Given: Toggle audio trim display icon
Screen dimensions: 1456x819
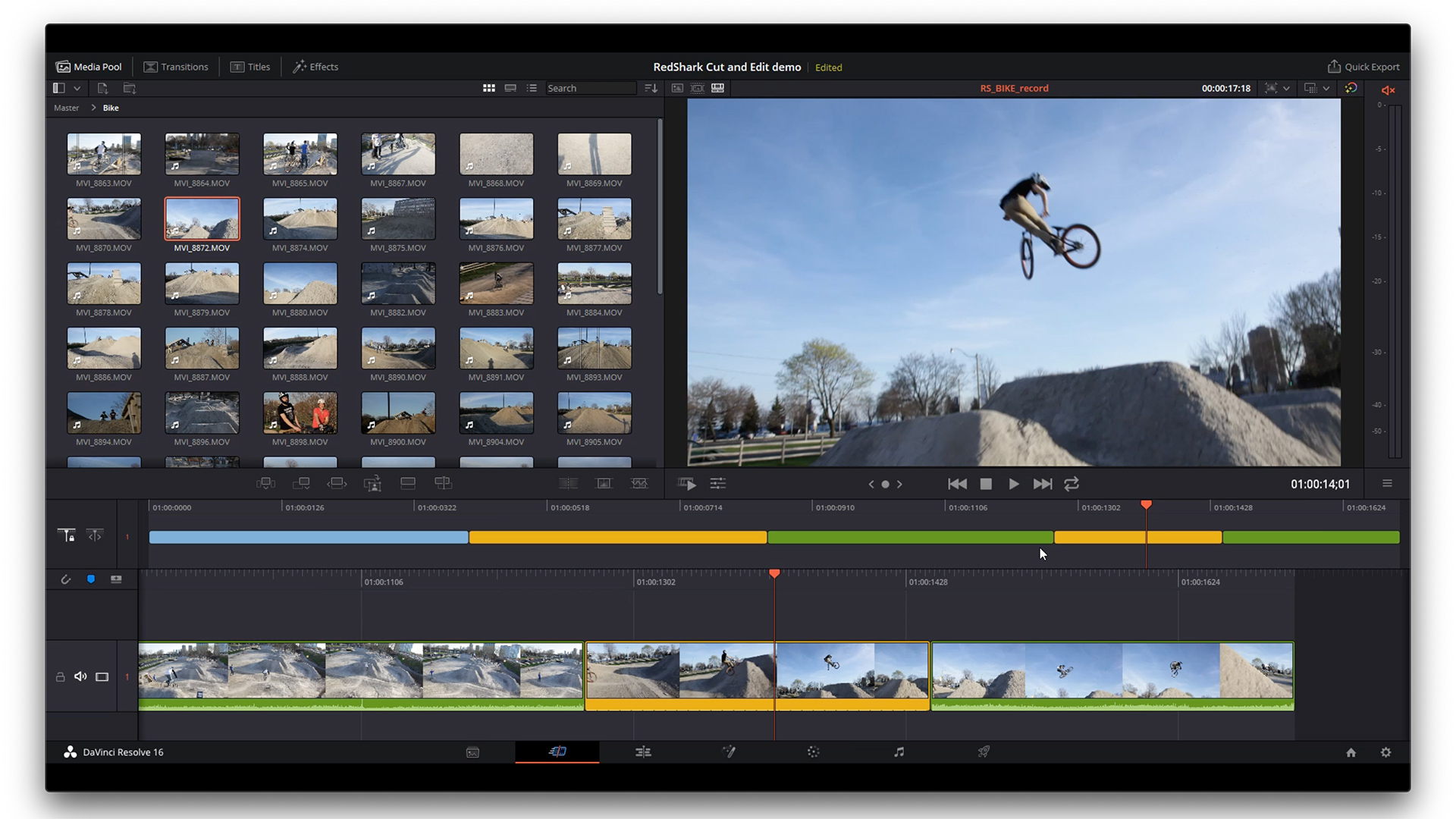Looking at the screenshot, I should pyautogui.click(x=116, y=579).
